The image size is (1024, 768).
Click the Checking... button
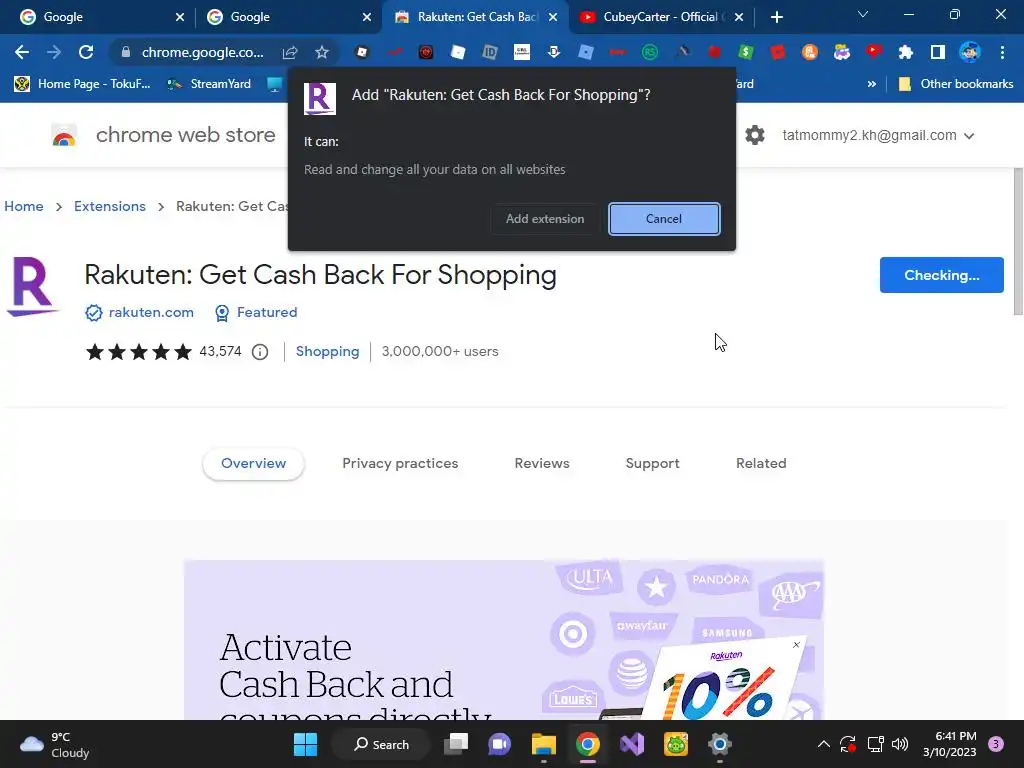coord(941,275)
